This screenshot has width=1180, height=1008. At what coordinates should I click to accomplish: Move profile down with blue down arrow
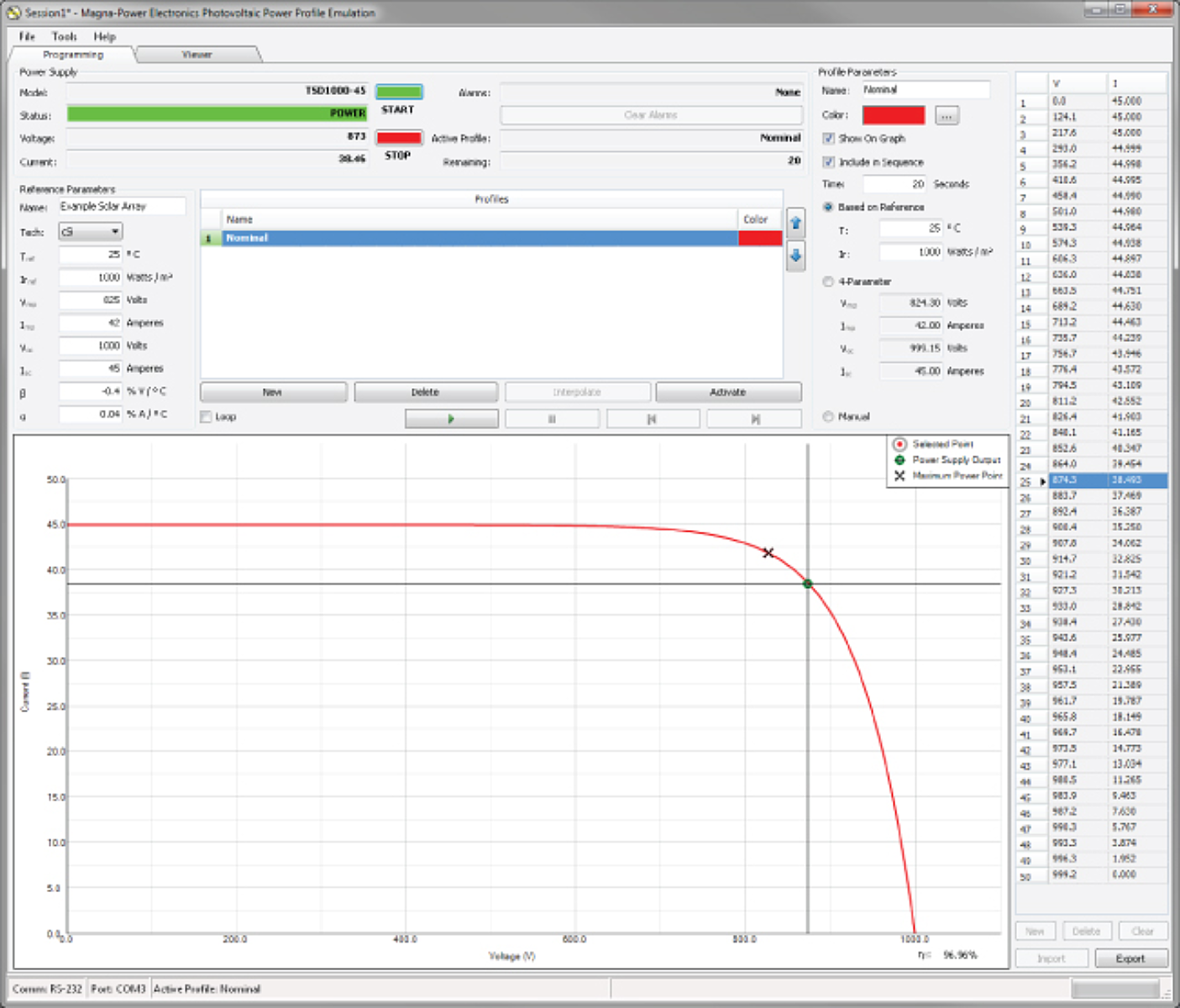point(795,255)
